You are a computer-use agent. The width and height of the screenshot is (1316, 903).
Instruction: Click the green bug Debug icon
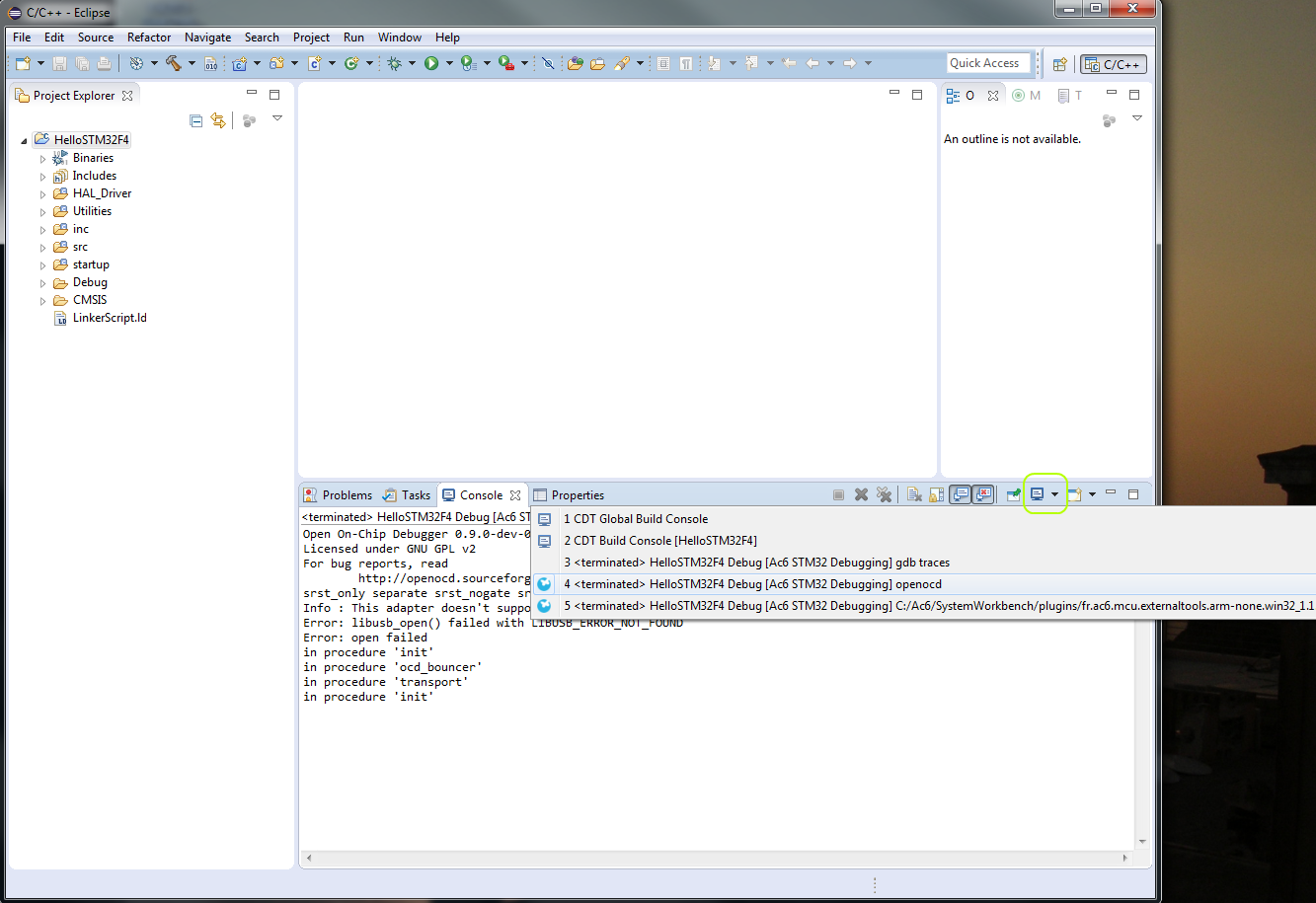[395, 63]
